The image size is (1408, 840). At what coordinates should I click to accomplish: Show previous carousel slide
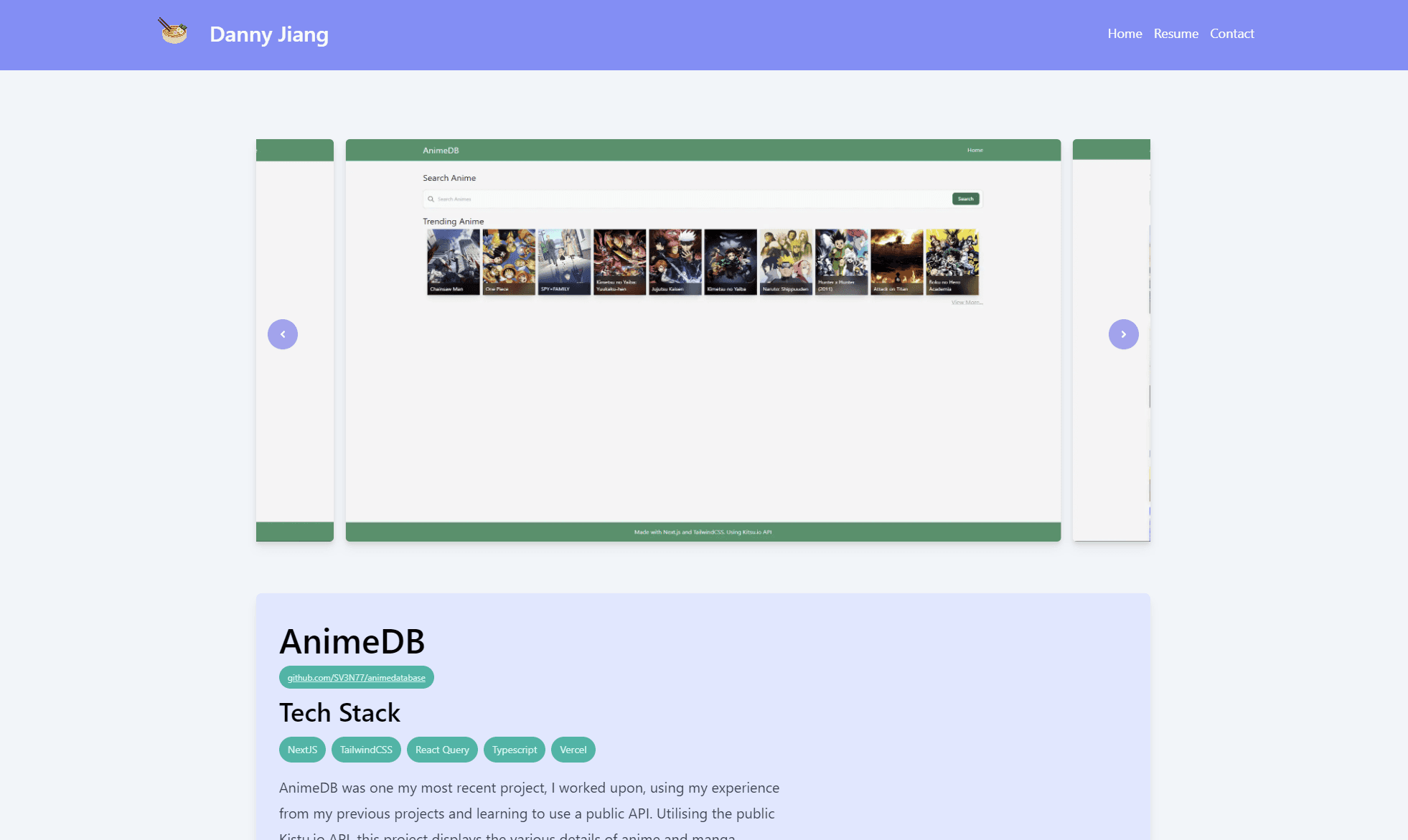(283, 334)
